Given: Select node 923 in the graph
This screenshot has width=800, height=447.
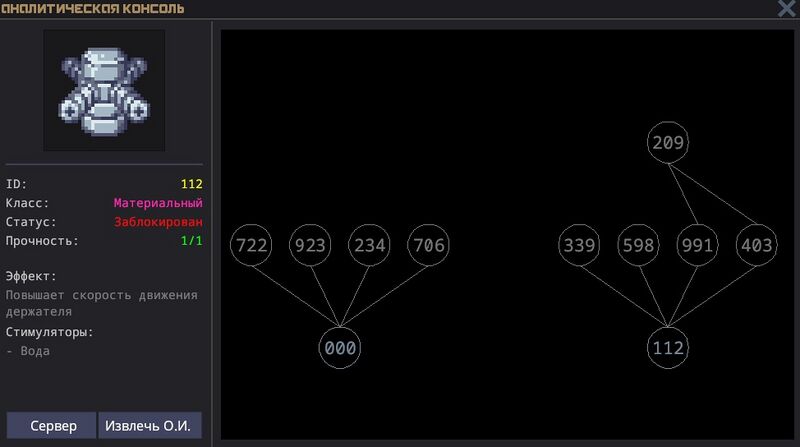Looking at the screenshot, I should click(x=310, y=245).
